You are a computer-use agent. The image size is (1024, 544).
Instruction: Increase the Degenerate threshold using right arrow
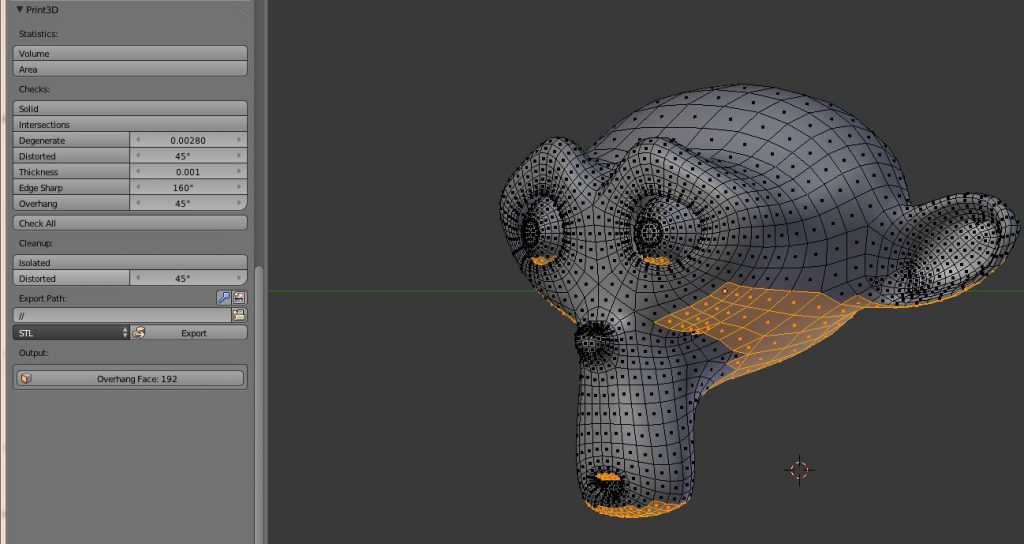(239, 141)
